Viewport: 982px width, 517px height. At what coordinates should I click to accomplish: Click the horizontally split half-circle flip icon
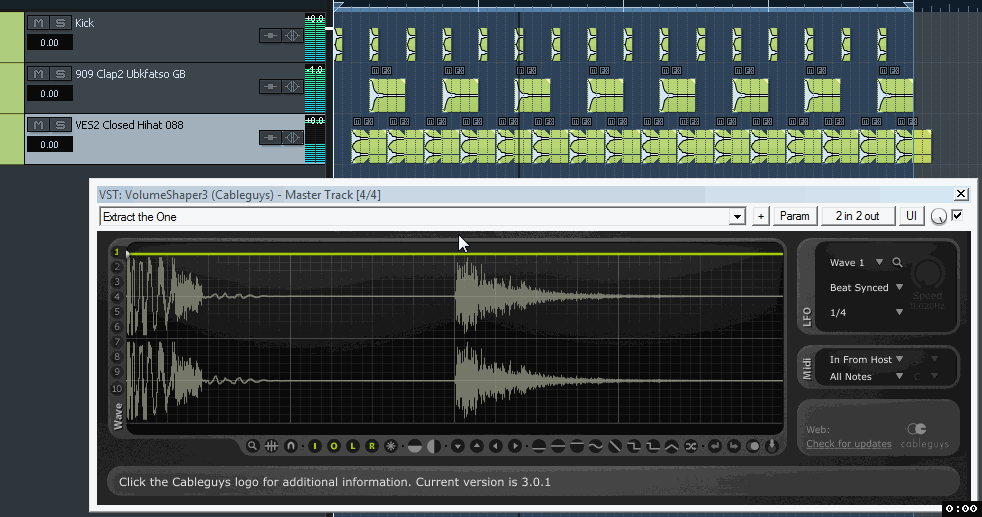415,446
